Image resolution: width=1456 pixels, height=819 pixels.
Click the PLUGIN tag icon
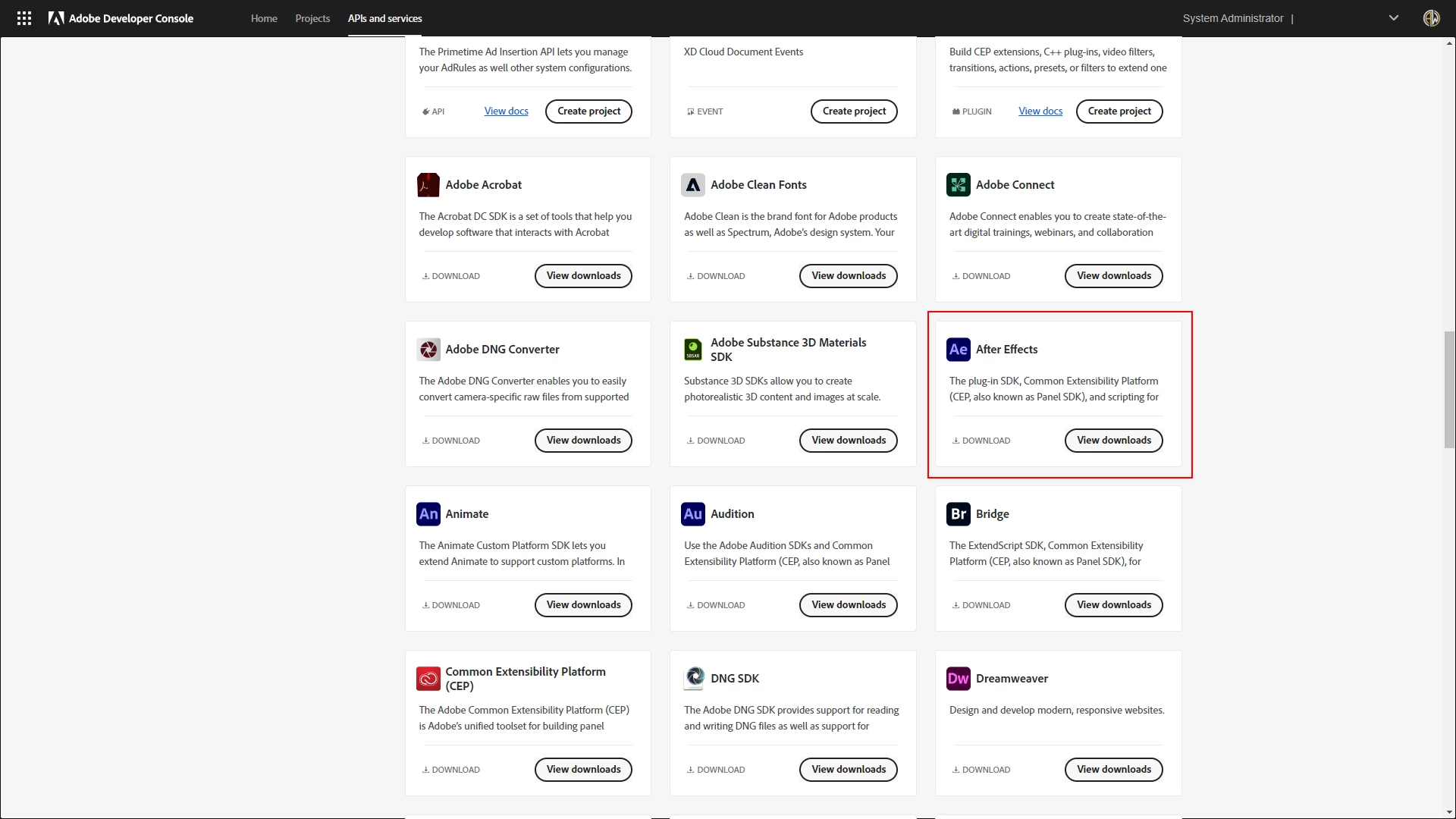coord(955,111)
